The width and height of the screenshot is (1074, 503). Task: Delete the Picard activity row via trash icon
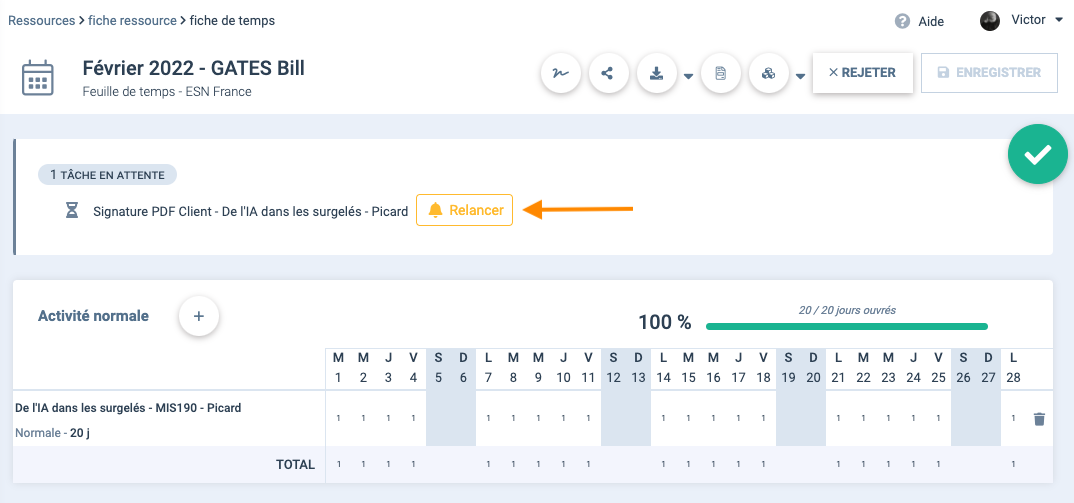tap(1039, 419)
